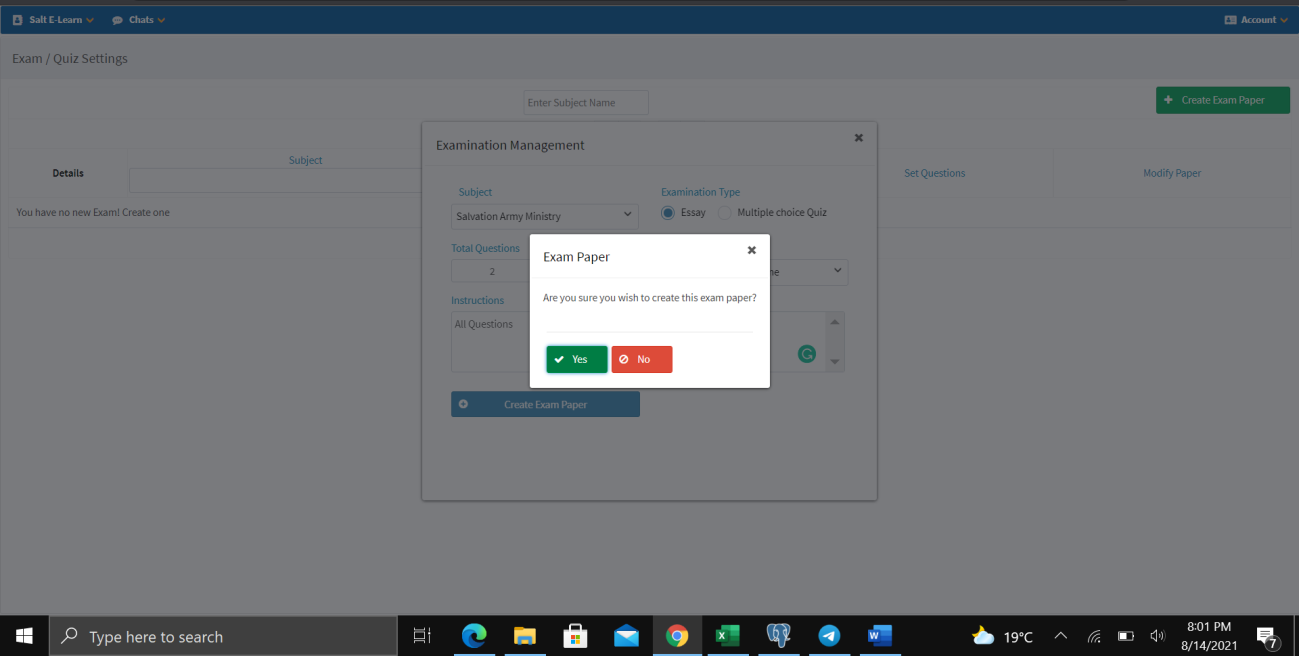Click the red No button
This screenshot has height=656, width=1299.
point(642,359)
